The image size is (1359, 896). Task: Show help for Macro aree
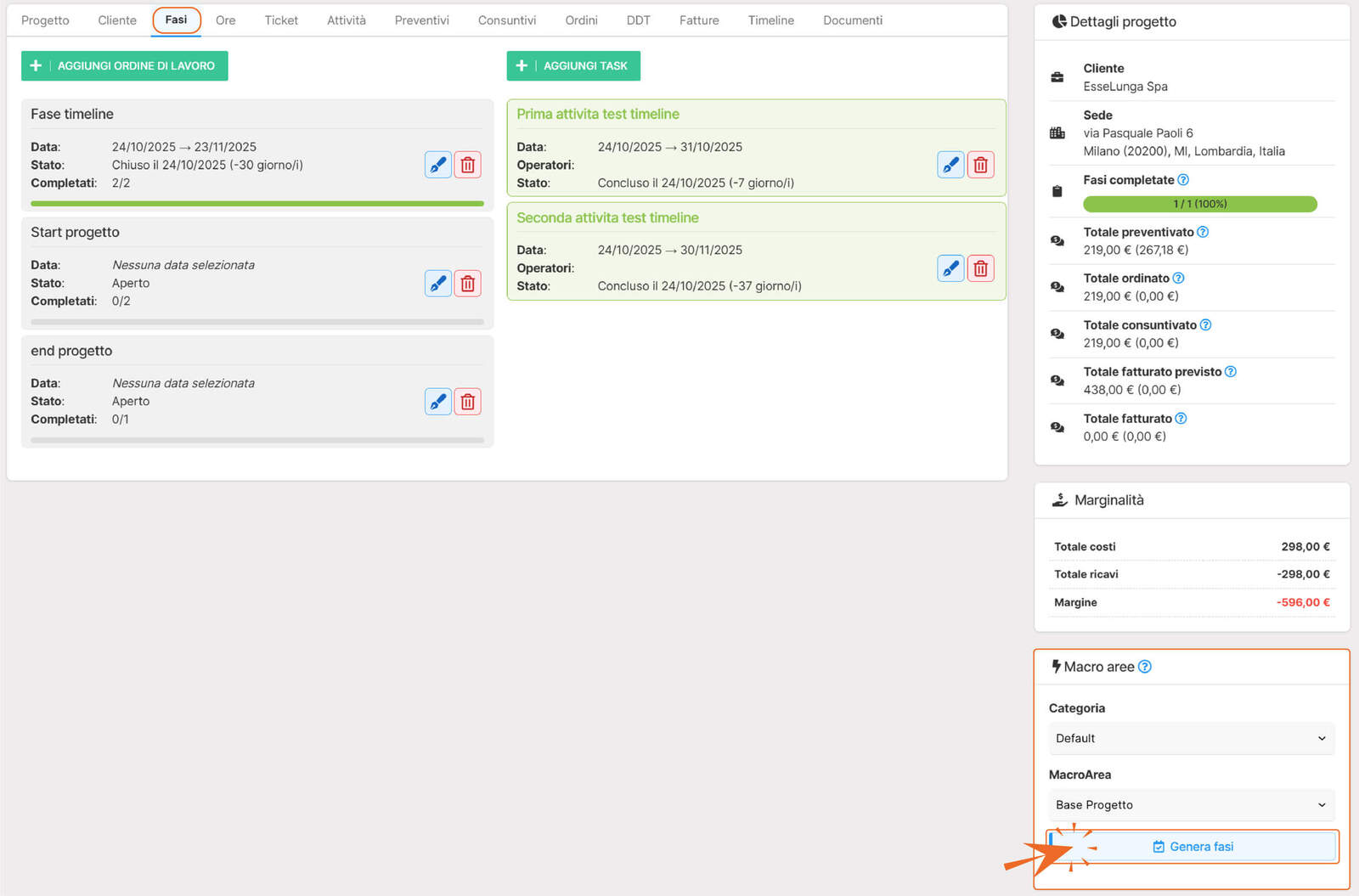(1145, 667)
